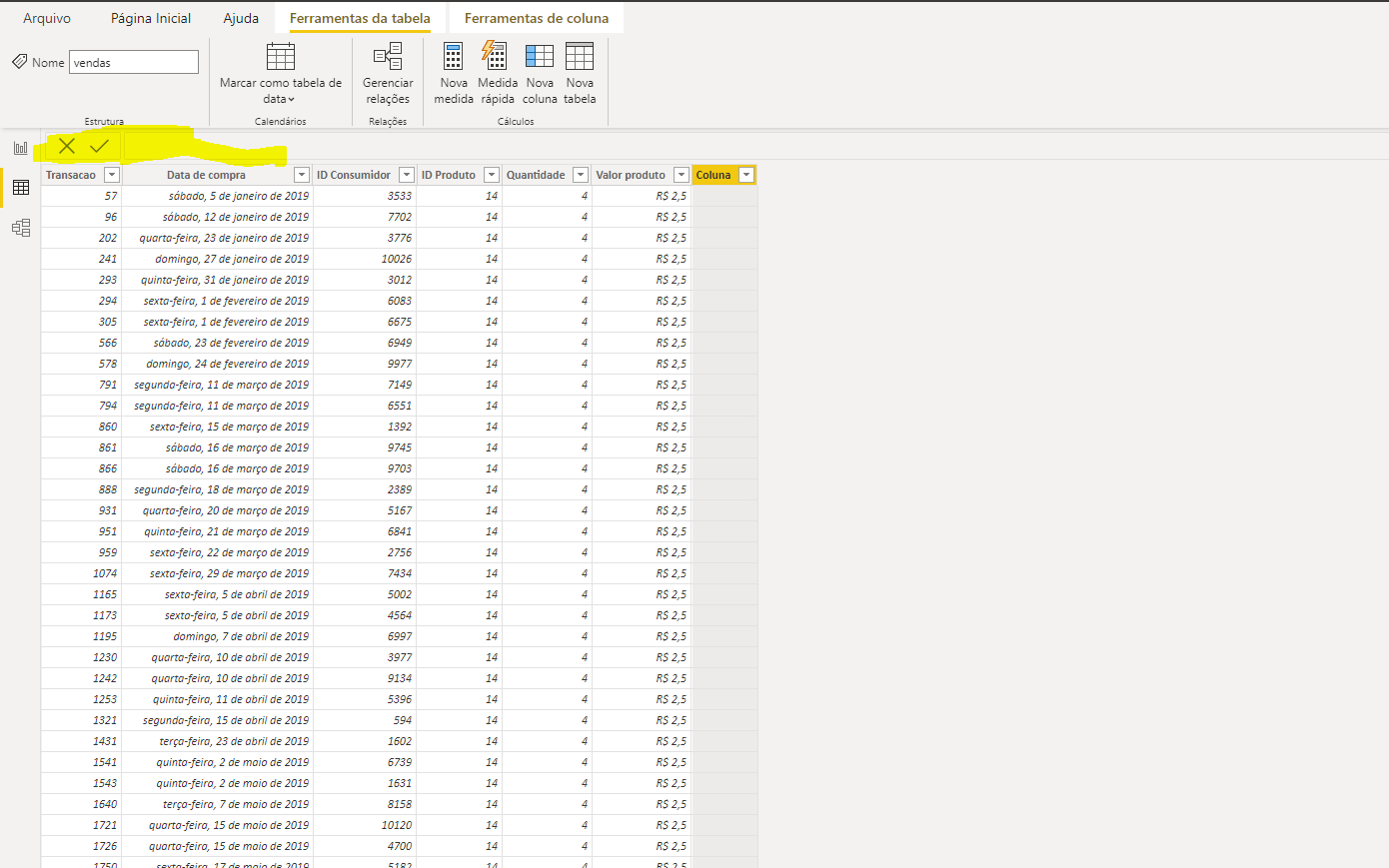The width and height of the screenshot is (1389, 868).
Task: Click the transaction cell 1074
Action: (81, 573)
